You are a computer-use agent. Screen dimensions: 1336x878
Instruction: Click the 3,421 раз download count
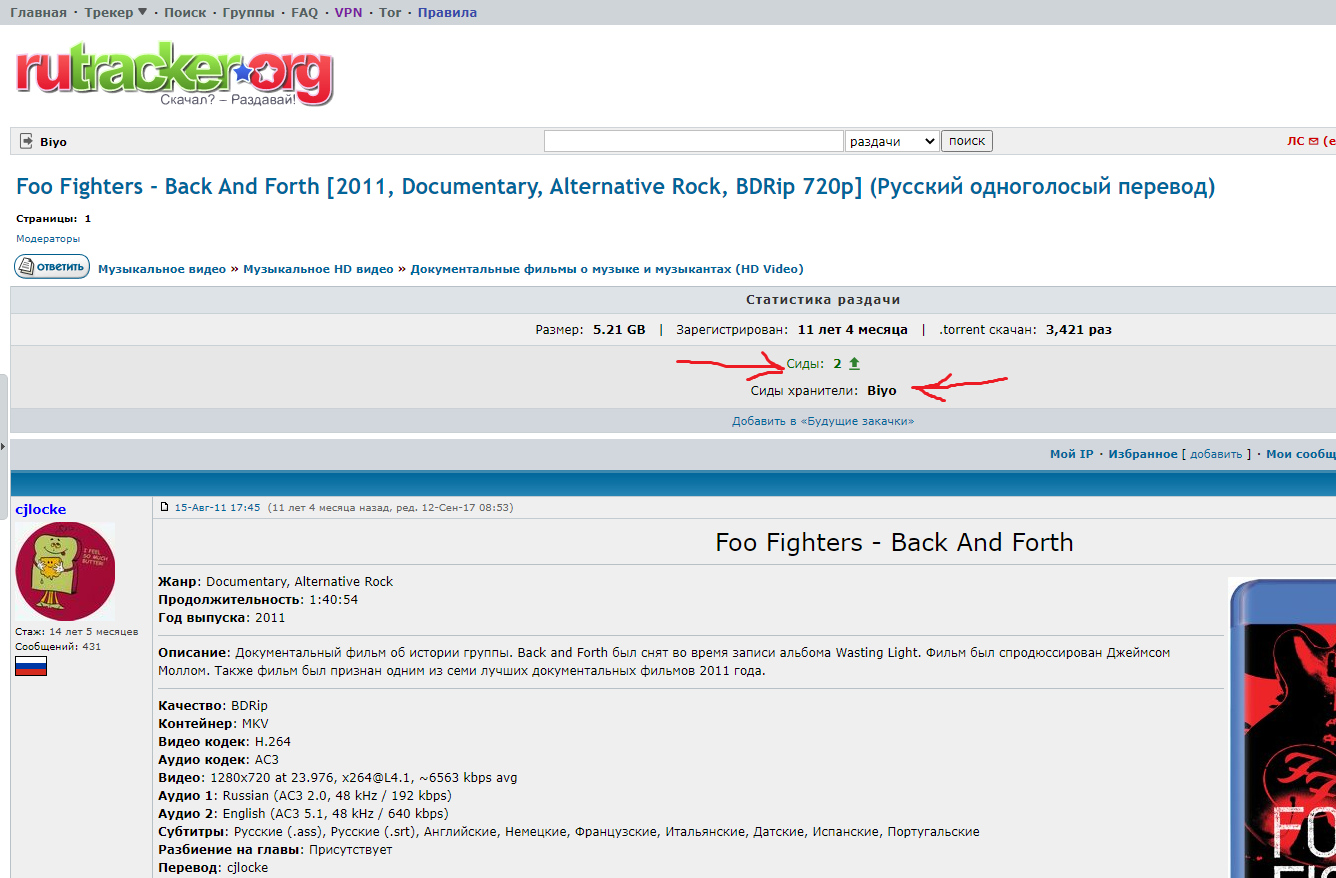tap(1079, 329)
